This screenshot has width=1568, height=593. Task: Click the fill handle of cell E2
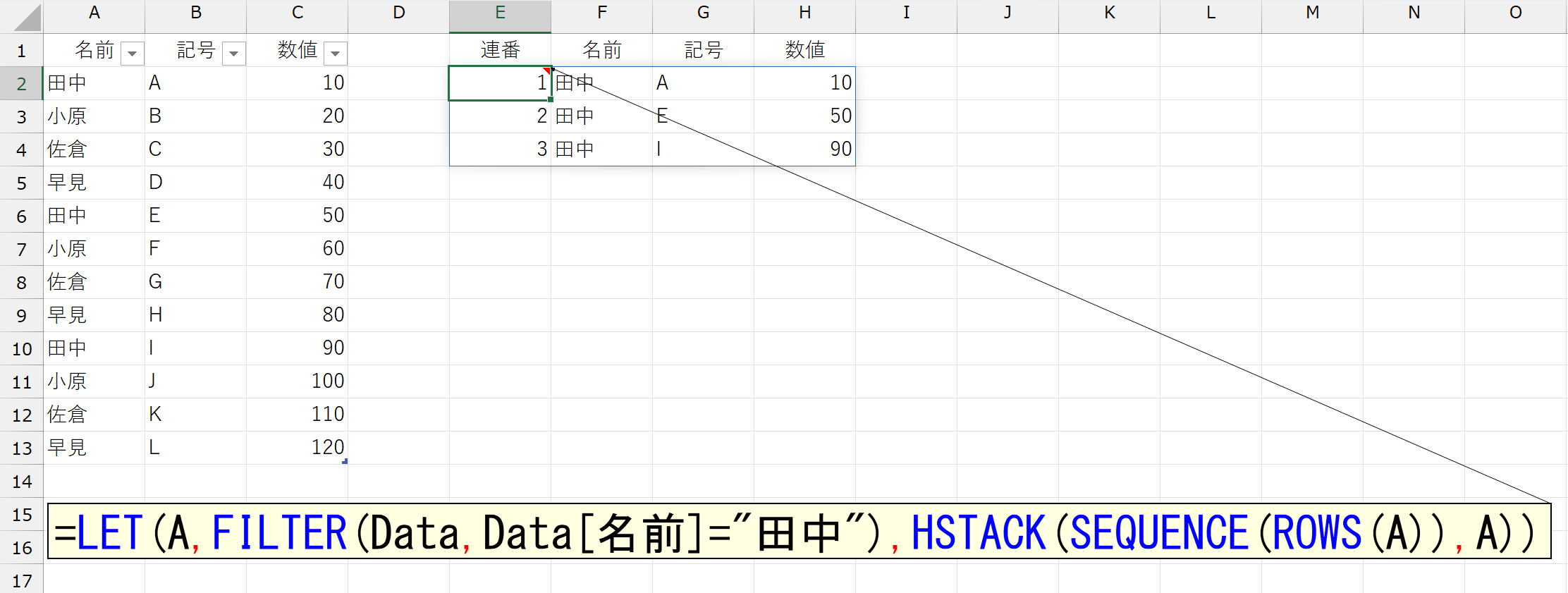(x=551, y=99)
